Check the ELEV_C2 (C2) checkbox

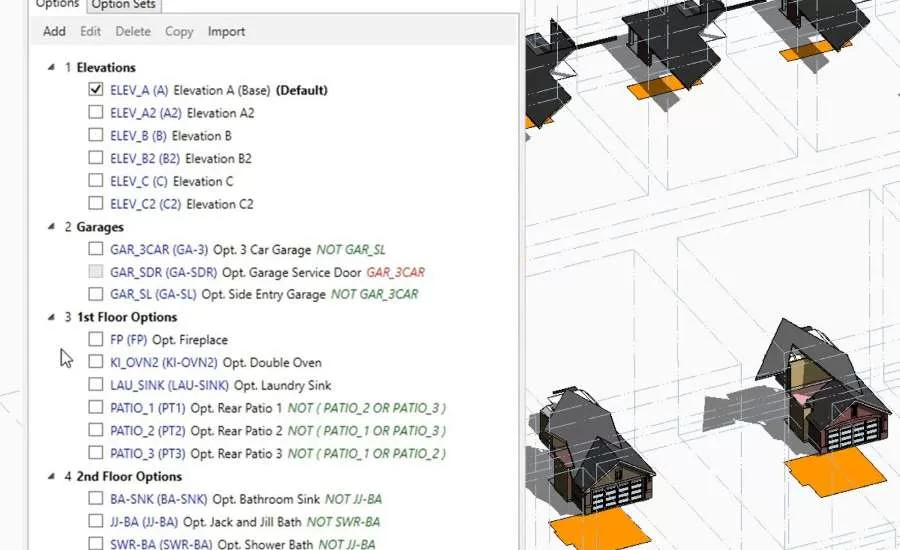96,203
